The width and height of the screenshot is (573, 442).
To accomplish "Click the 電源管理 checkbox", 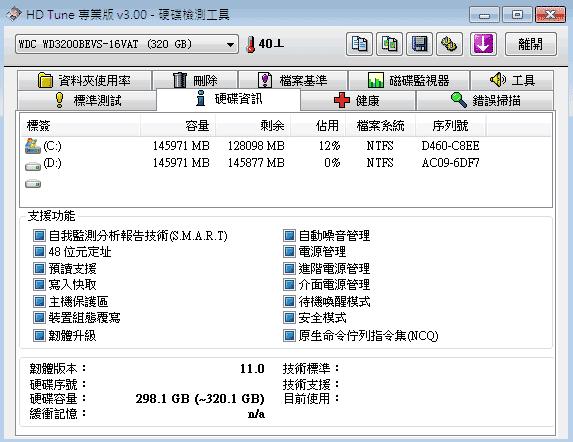I will point(289,252).
